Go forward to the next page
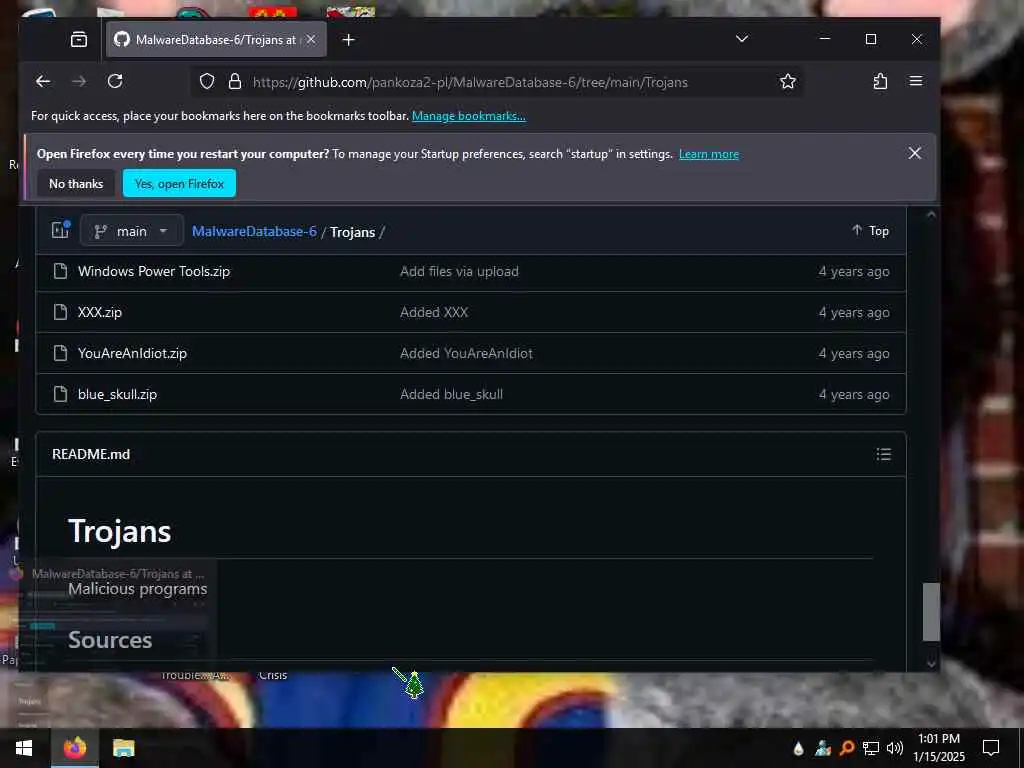 pos(79,82)
